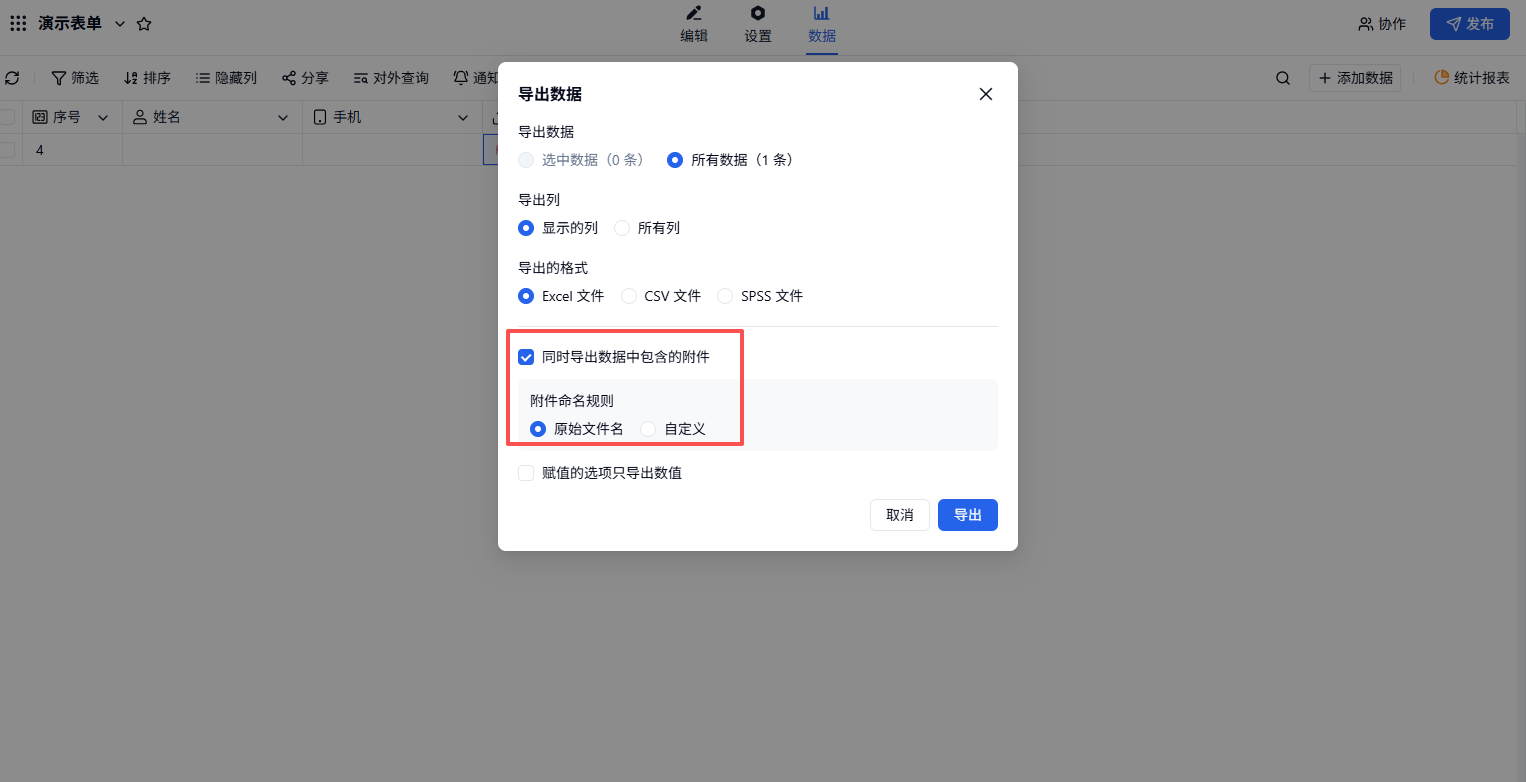Open the apps grid icon

[18, 24]
